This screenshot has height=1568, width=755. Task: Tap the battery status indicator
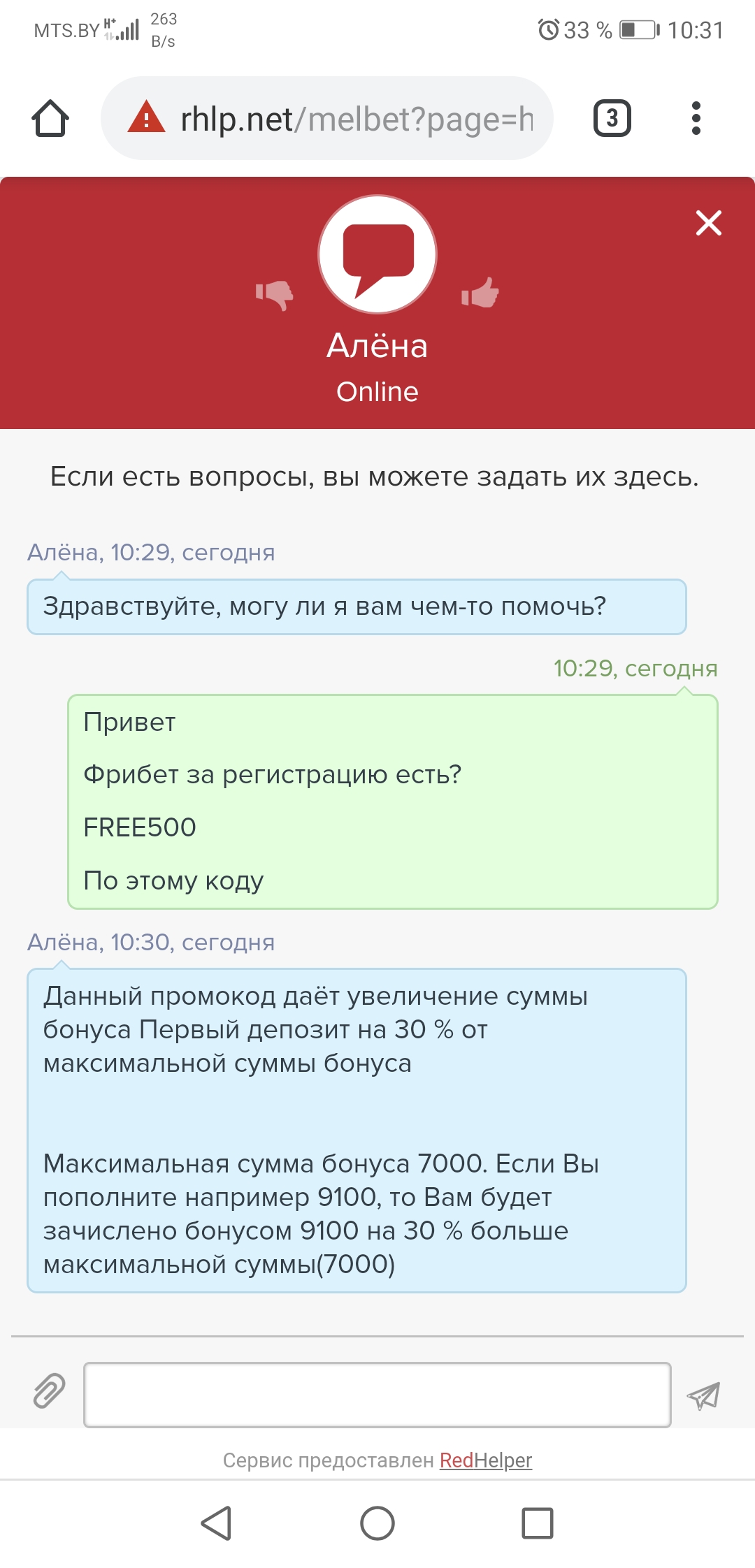click(x=639, y=30)
